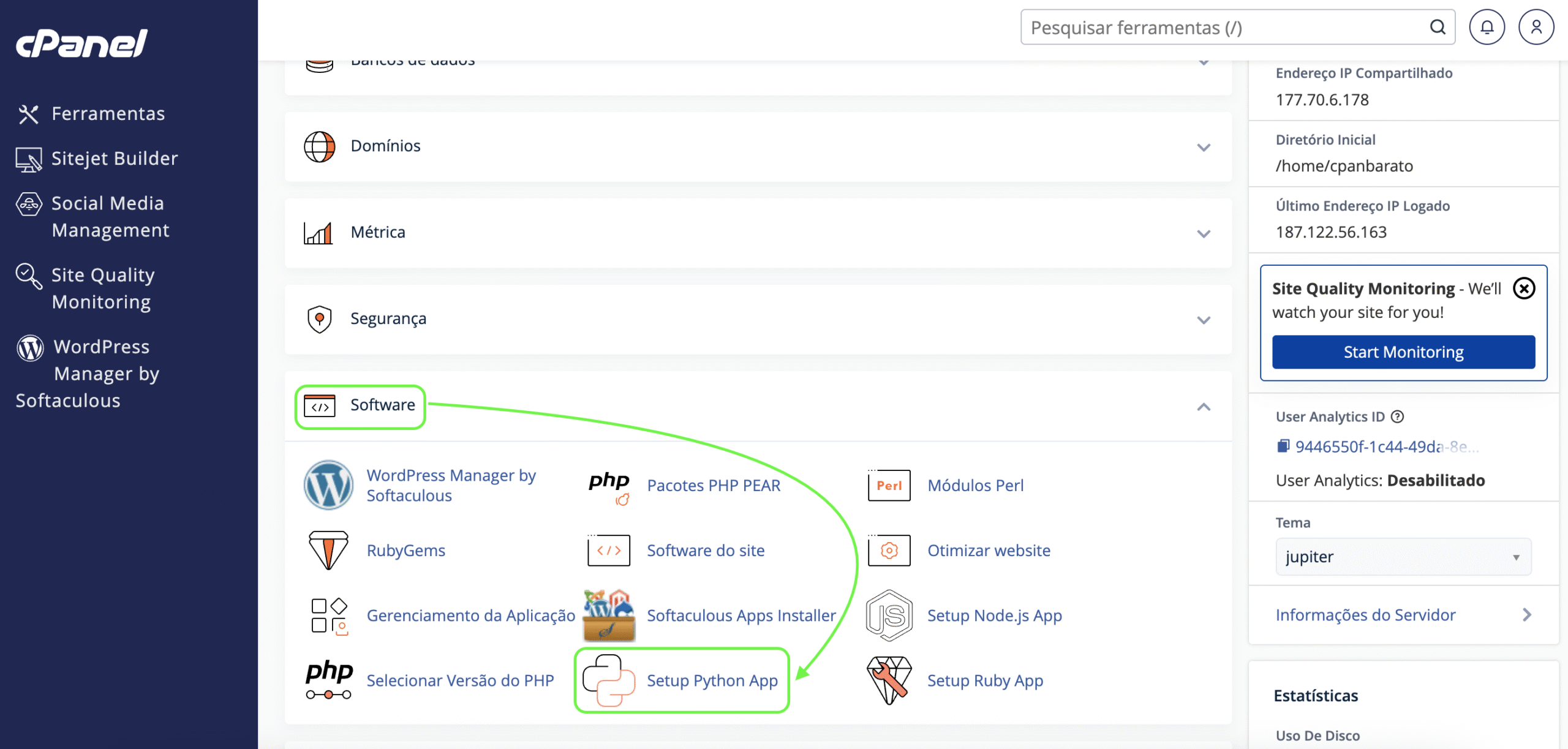Click the RubyGems gem icon
This screenshot has height=749, width=1568.
[329, 551]
